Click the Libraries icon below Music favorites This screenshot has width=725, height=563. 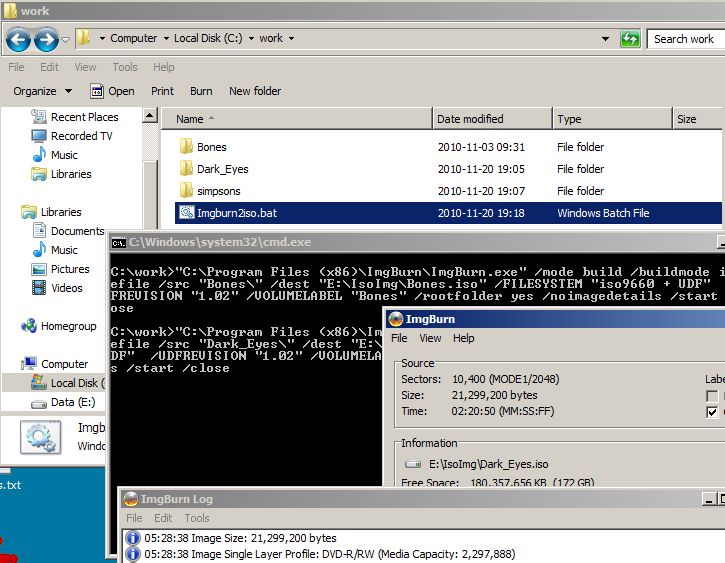(x=39, y=174)
